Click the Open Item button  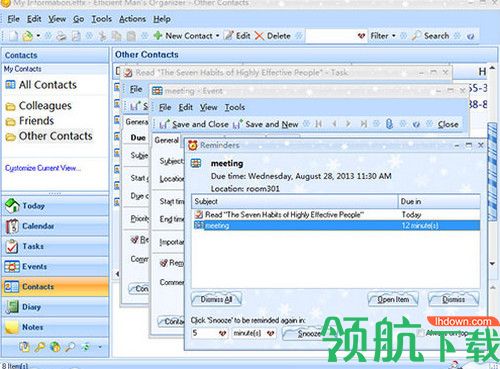[x=393, y=299]
